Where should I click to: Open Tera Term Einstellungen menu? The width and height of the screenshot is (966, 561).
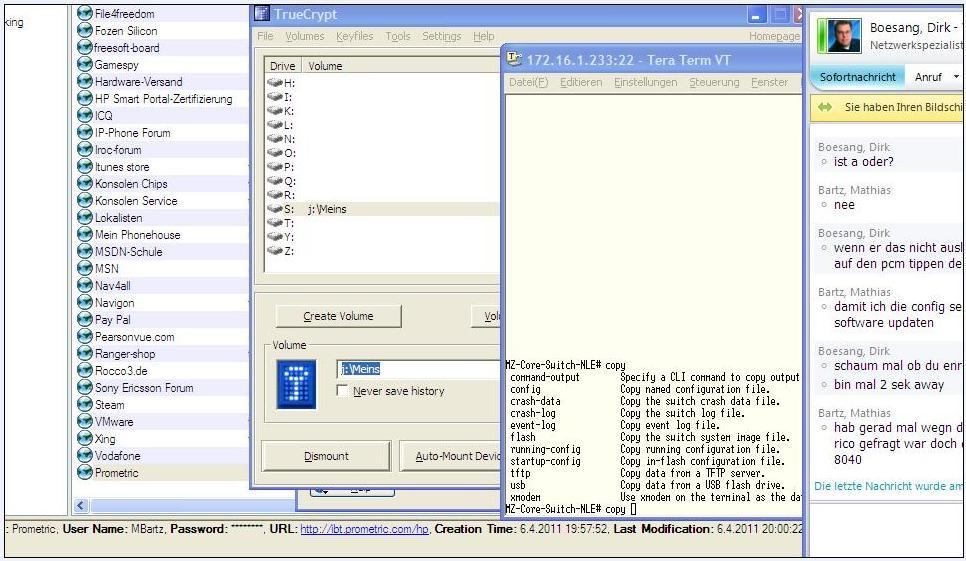click(x=645, y=82)
